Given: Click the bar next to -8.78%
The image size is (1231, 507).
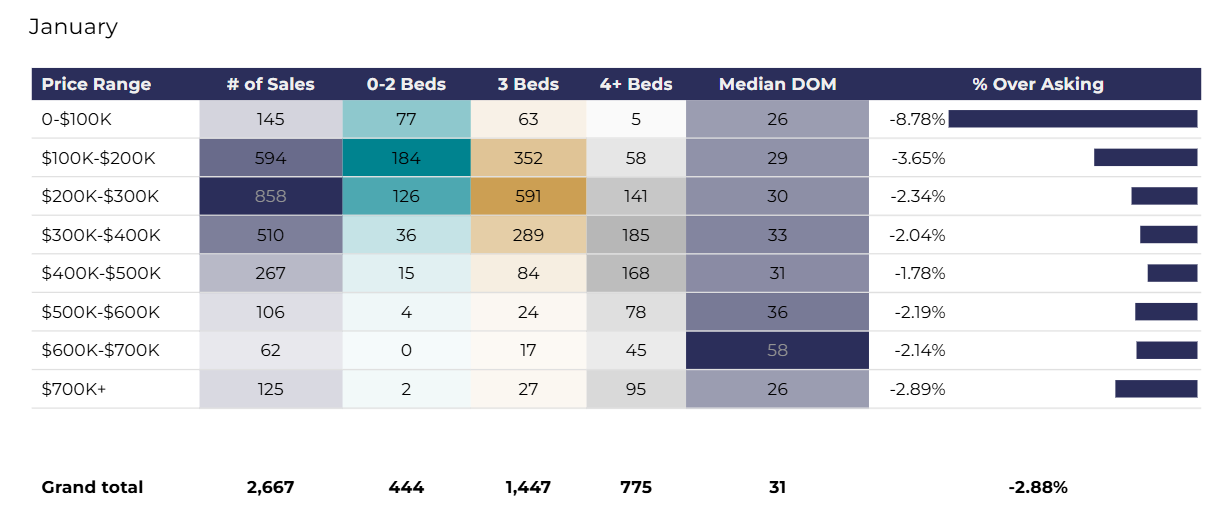Looking at the screenshot, I should coord(1072,119).
